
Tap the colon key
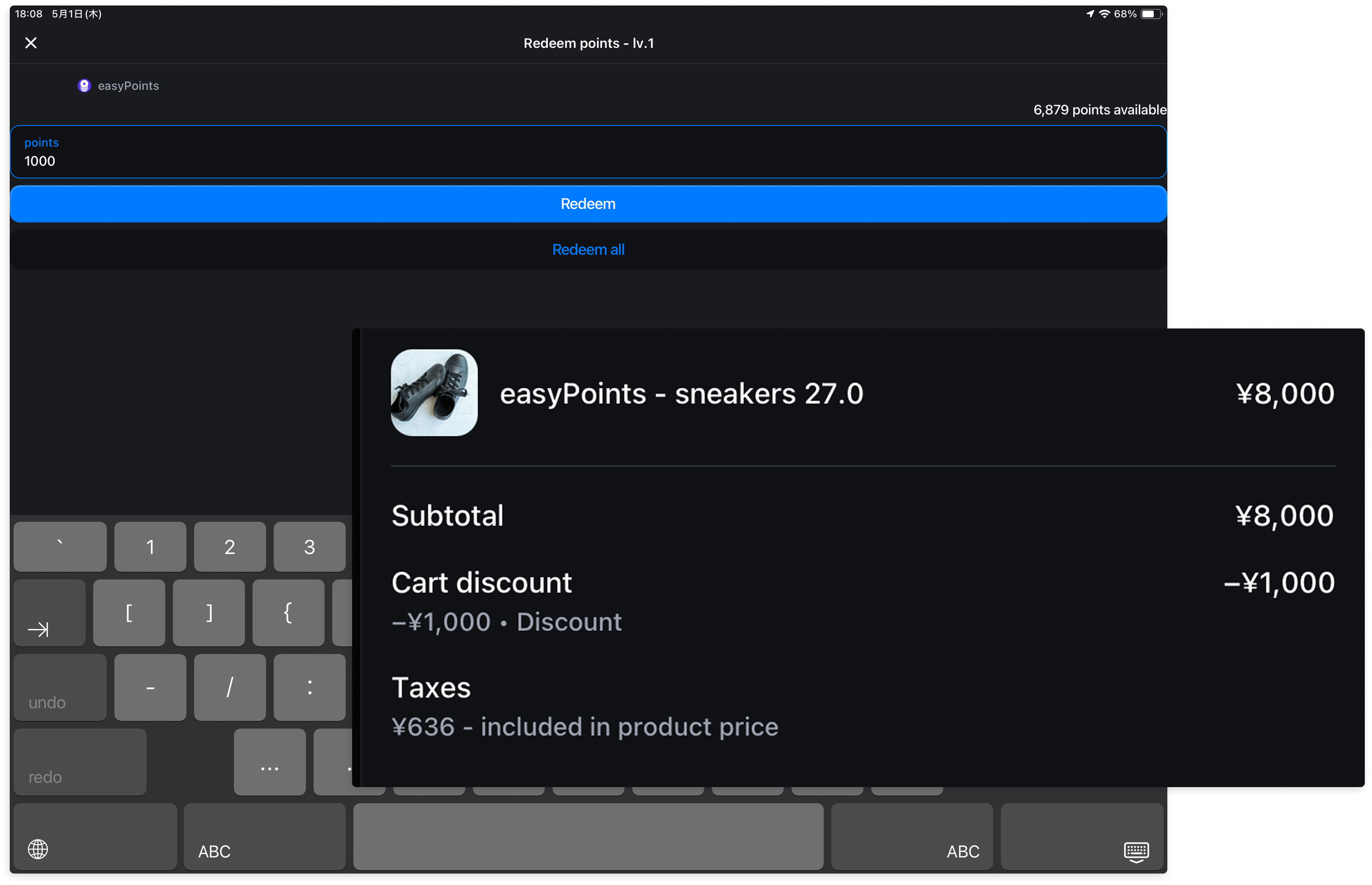tap(309, 687)
